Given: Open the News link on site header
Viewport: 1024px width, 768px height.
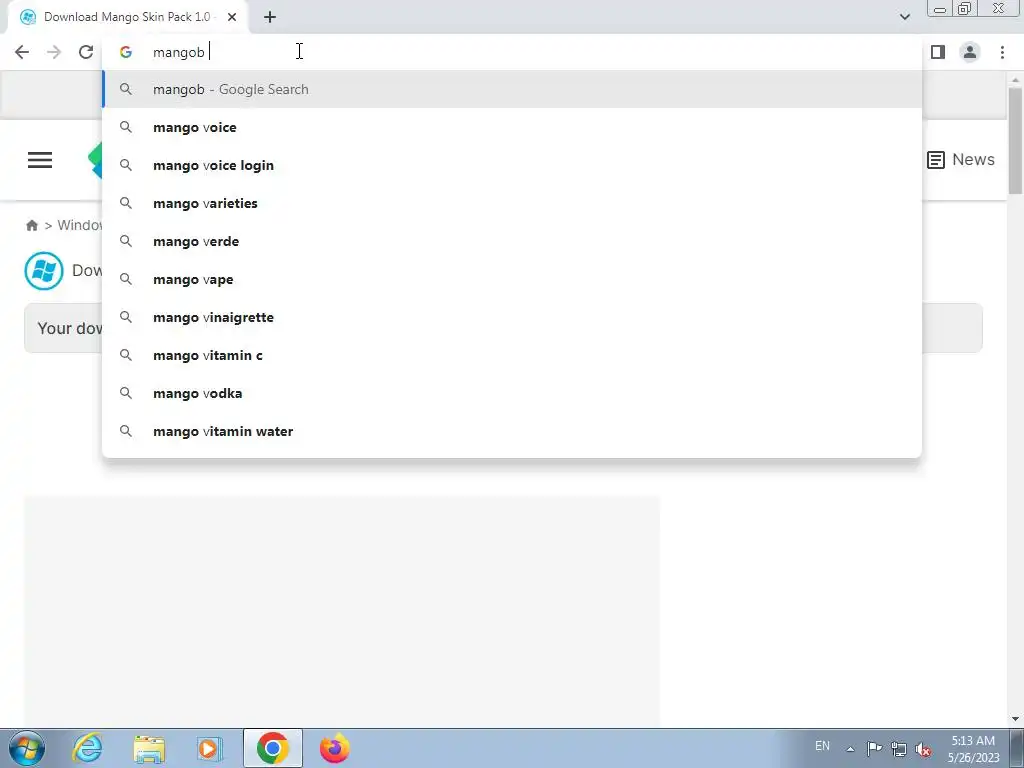Looking at the screenshot, I should point(961,159).
